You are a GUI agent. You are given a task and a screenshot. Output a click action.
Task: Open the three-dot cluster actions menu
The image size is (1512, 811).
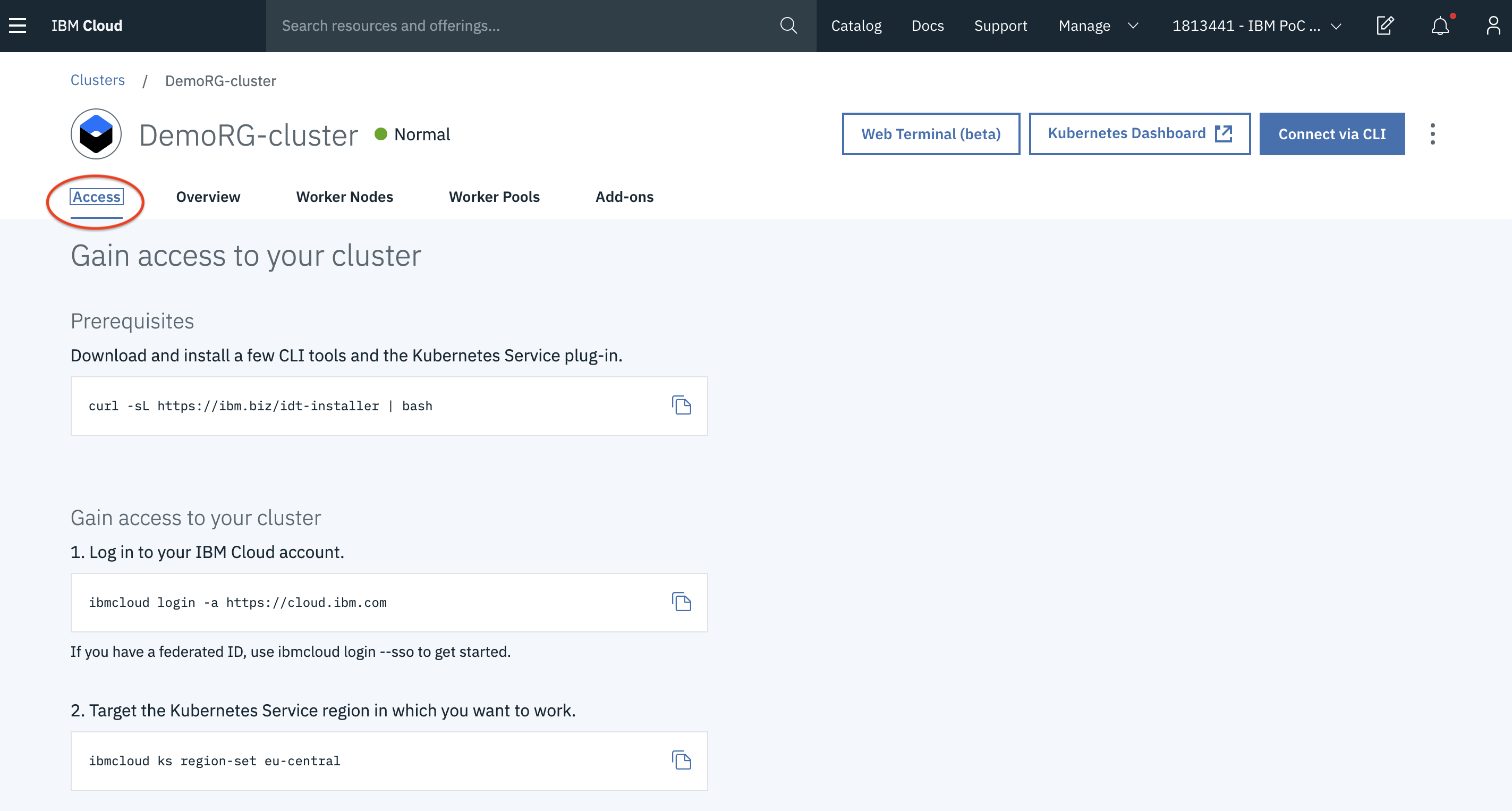click(x=1433, y=134)
